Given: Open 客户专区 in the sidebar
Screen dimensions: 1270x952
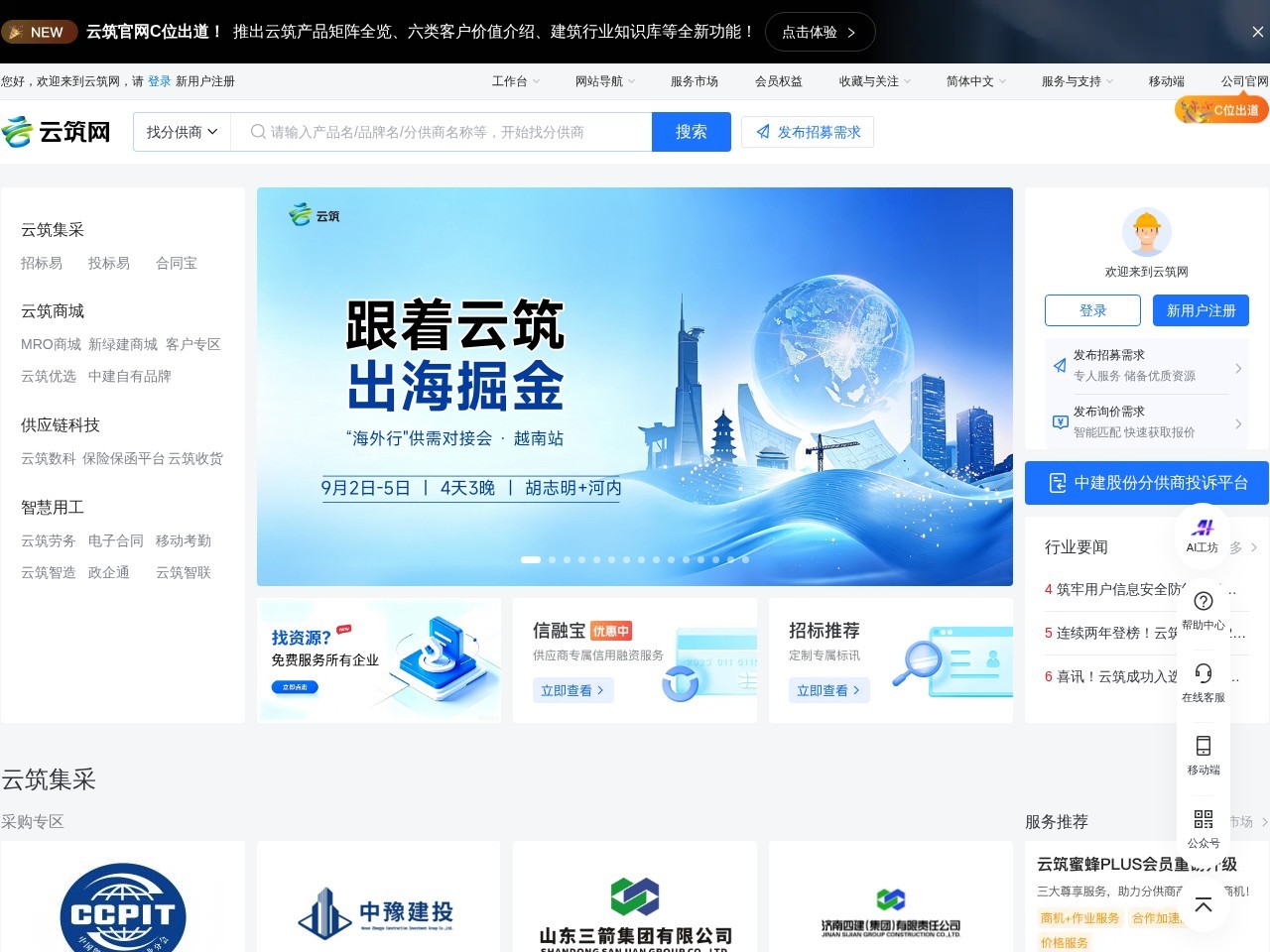Looking at the screenshot, I should coord(193,344).
